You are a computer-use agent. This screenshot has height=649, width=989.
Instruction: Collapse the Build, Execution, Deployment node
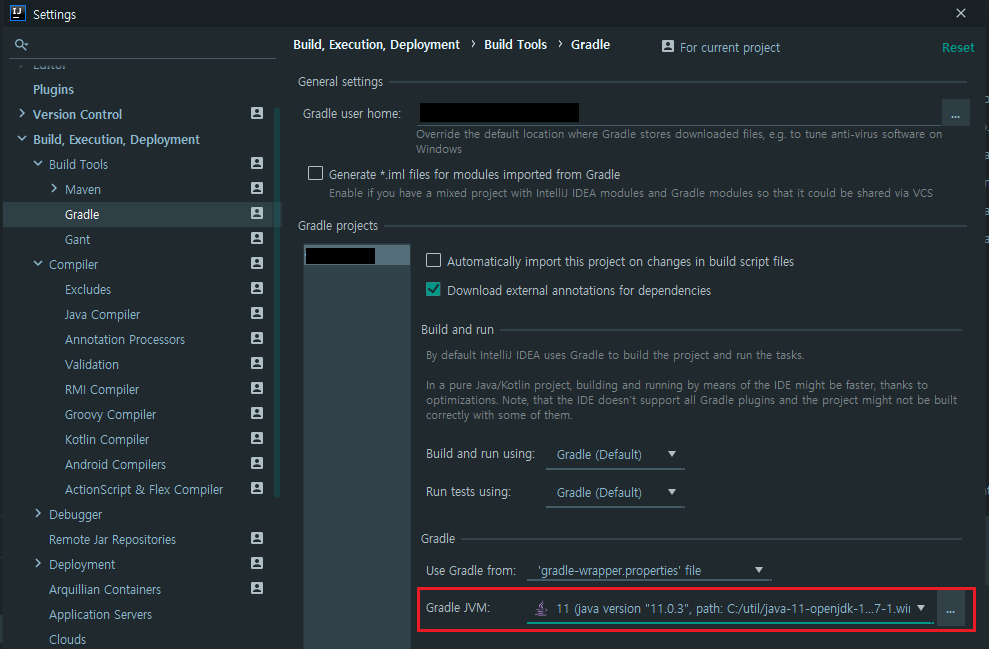pyautogui.click(x=22, y=139)
